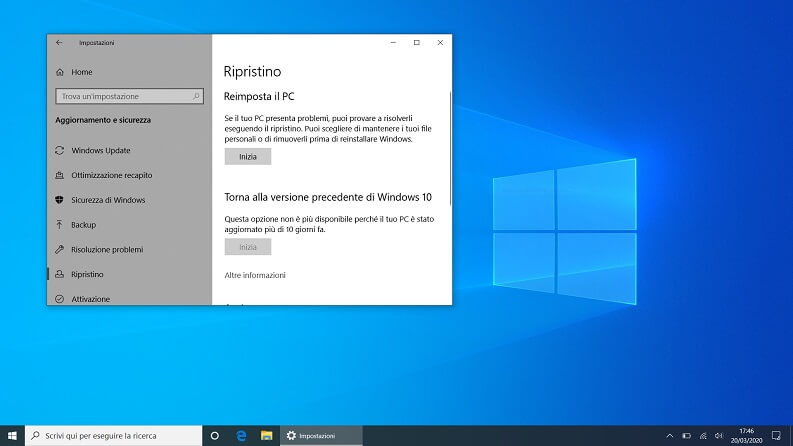
Task: Select the Risoluzione problemi wrench icon
Action: 60,249
